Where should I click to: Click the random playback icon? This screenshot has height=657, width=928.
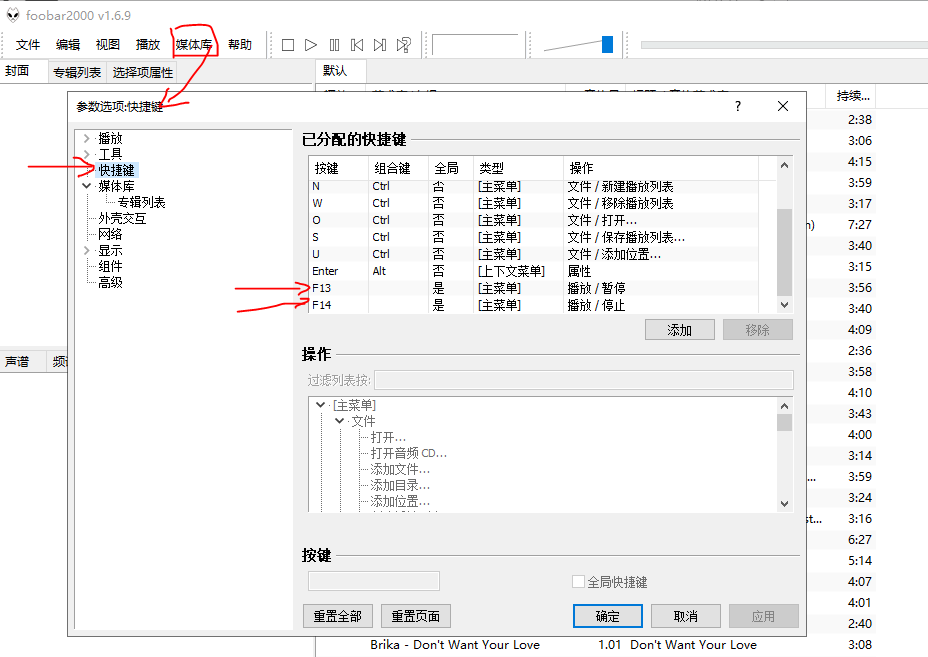click(403, 45)
